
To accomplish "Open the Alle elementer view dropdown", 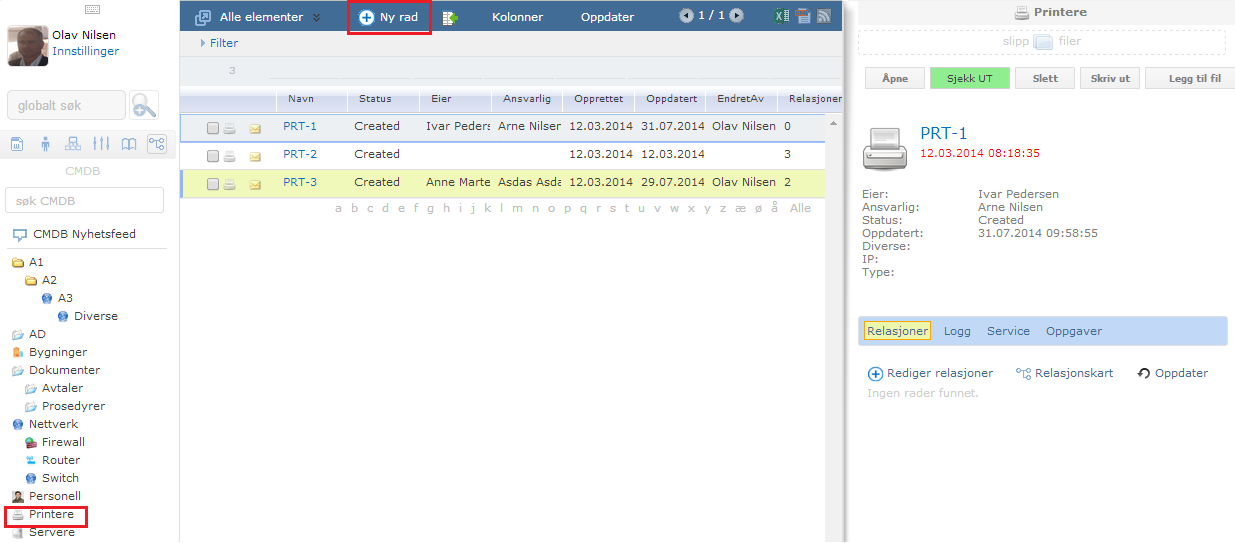I will click(258, 17).
